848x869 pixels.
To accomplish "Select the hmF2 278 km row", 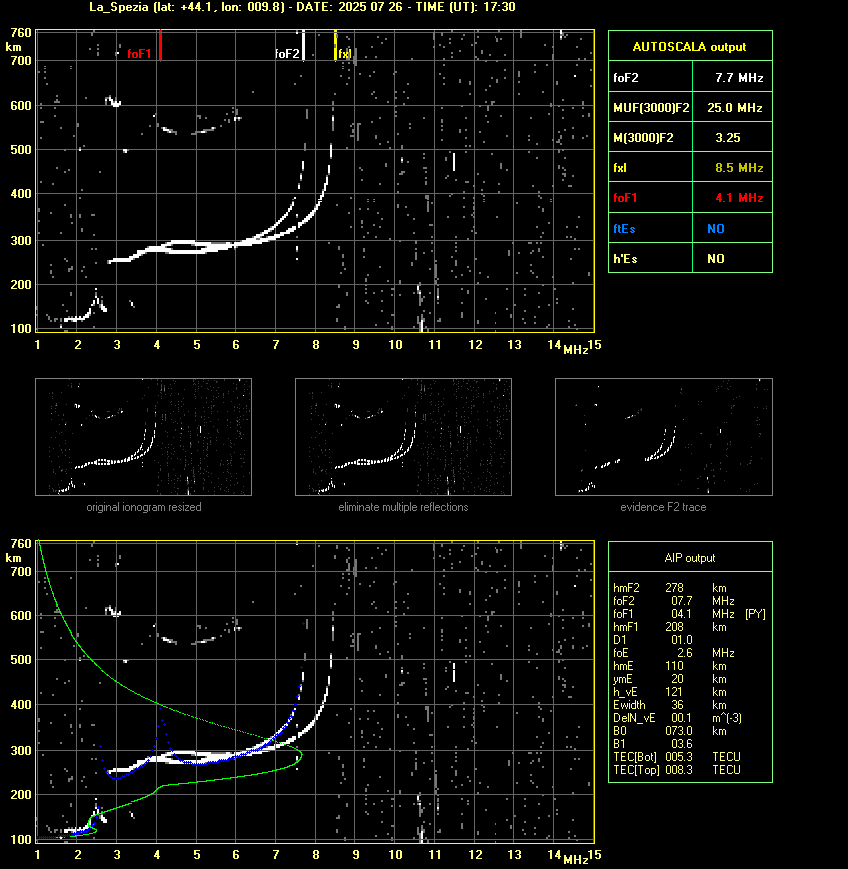I will [670, 587].
